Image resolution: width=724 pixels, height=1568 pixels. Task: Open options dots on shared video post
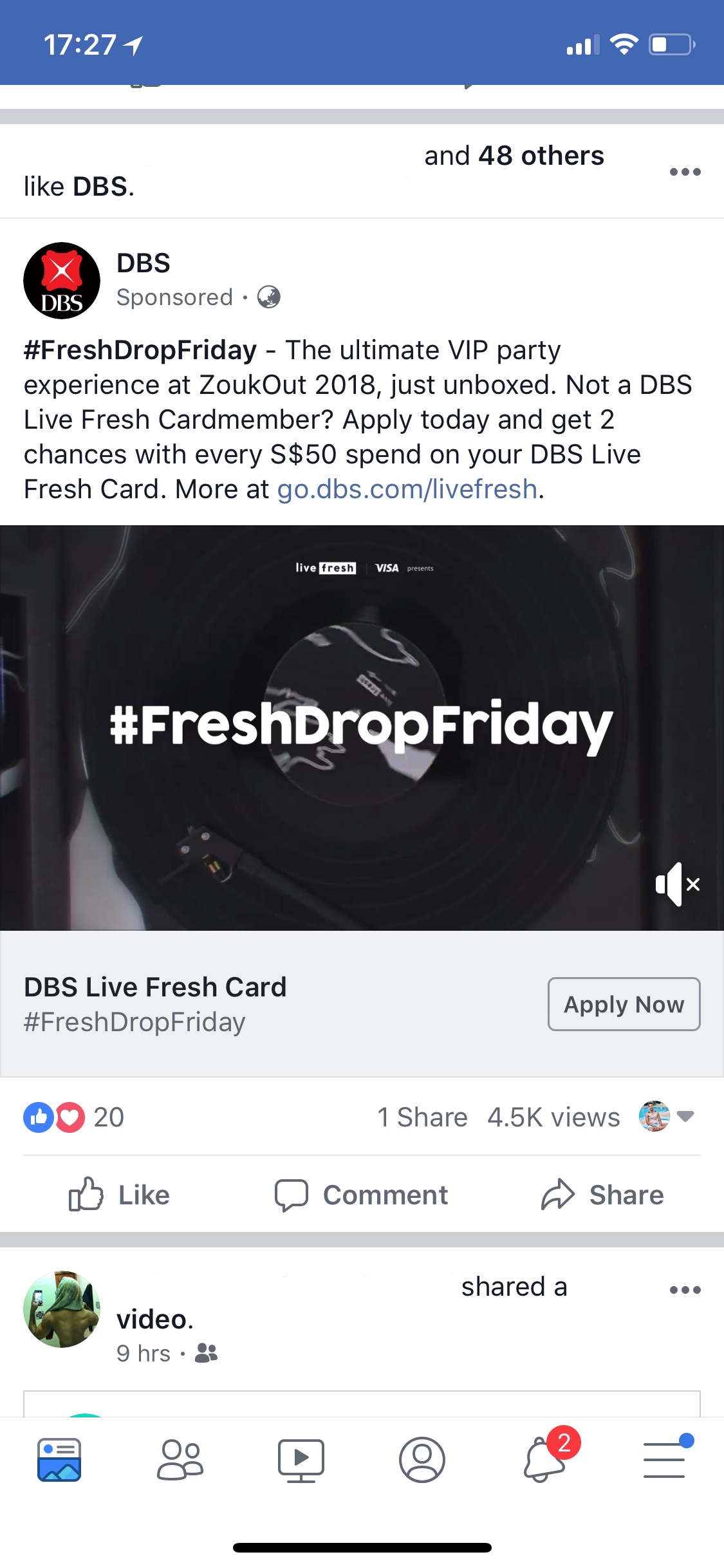(x=685, y=1290)
